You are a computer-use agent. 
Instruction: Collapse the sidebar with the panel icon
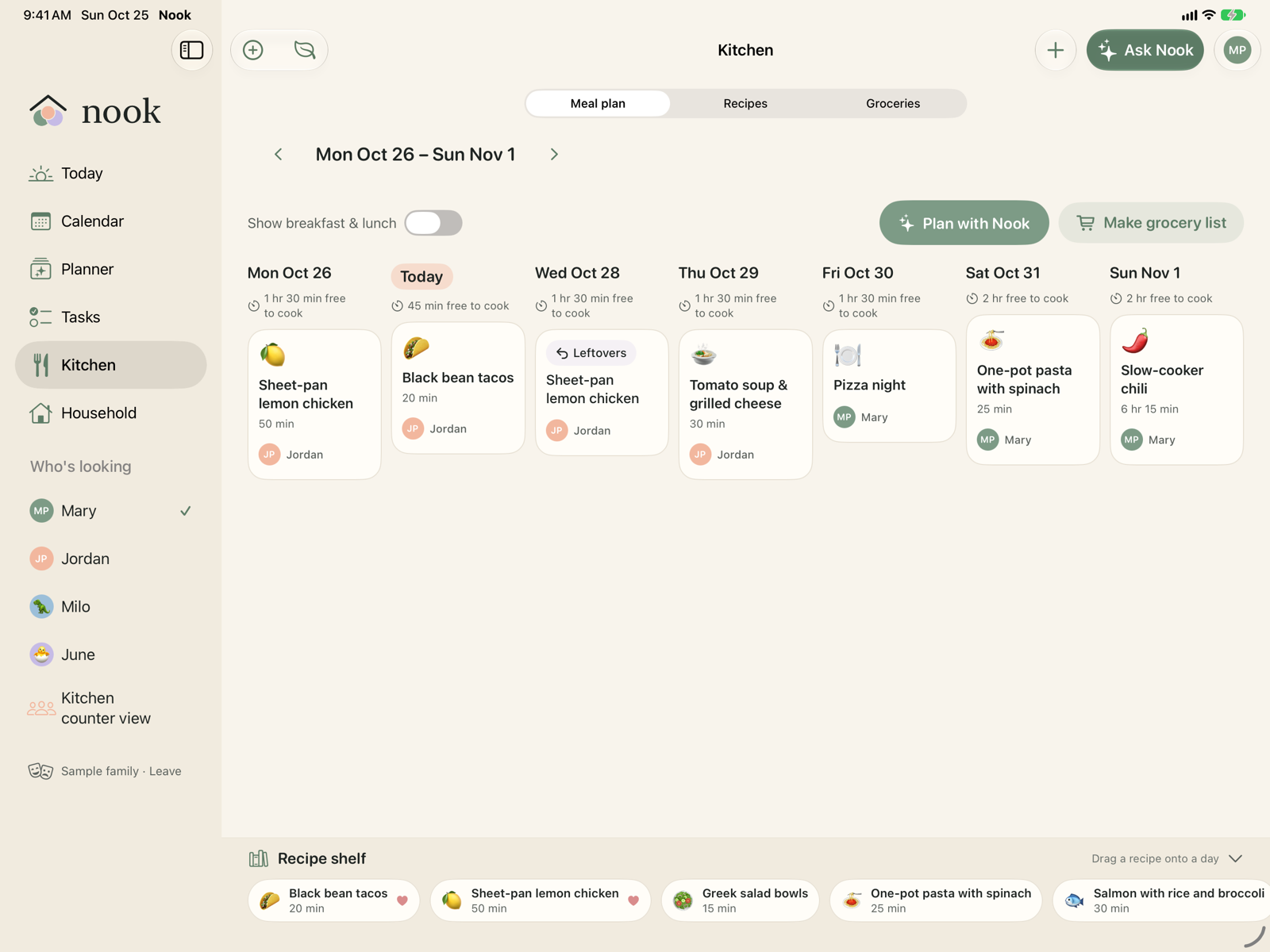pyautogui.click(x=192, y=50)
